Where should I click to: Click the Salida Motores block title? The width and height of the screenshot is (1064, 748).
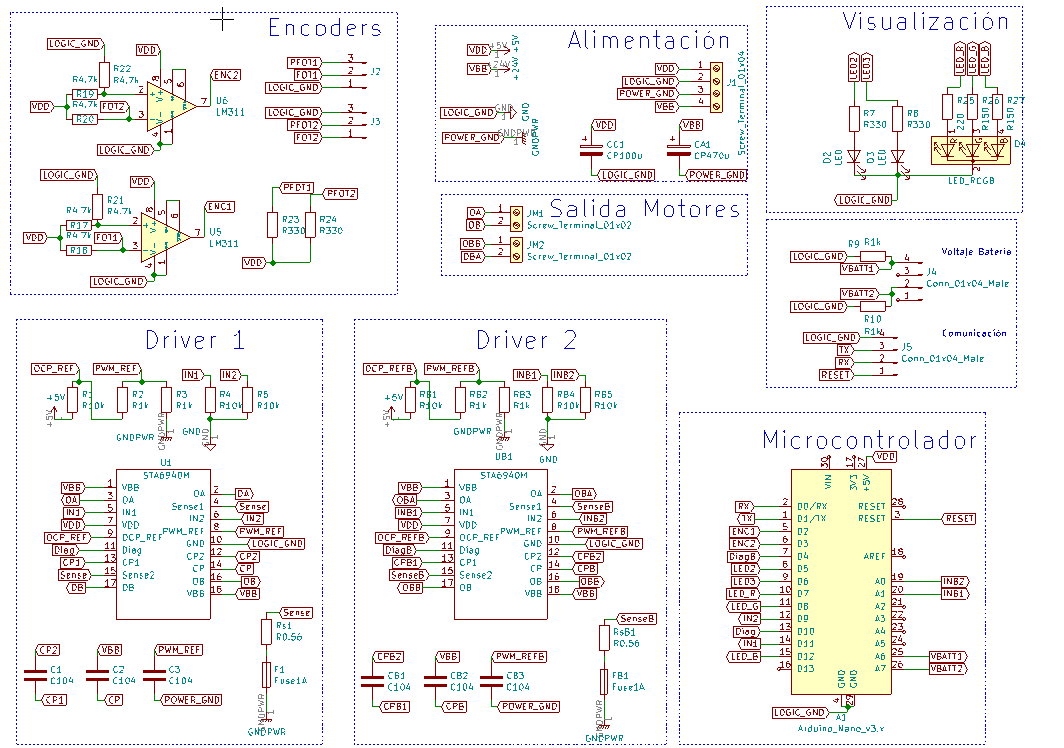(x=645, y=208)
